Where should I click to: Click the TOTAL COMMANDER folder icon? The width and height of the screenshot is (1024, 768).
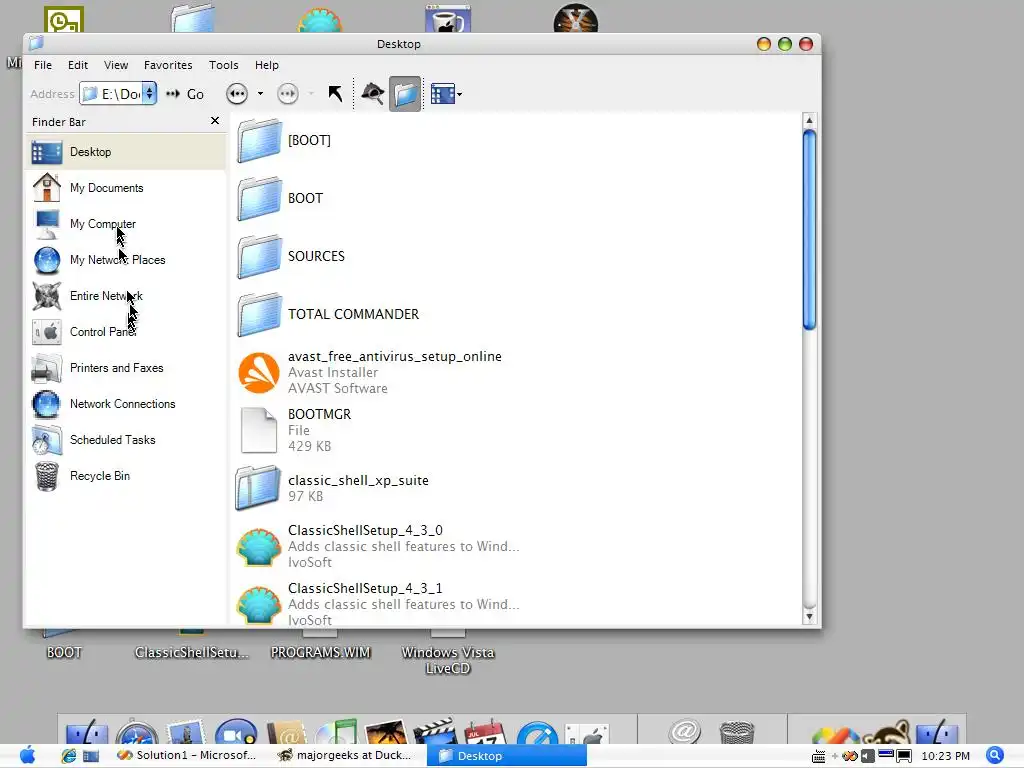coord(259,315)
